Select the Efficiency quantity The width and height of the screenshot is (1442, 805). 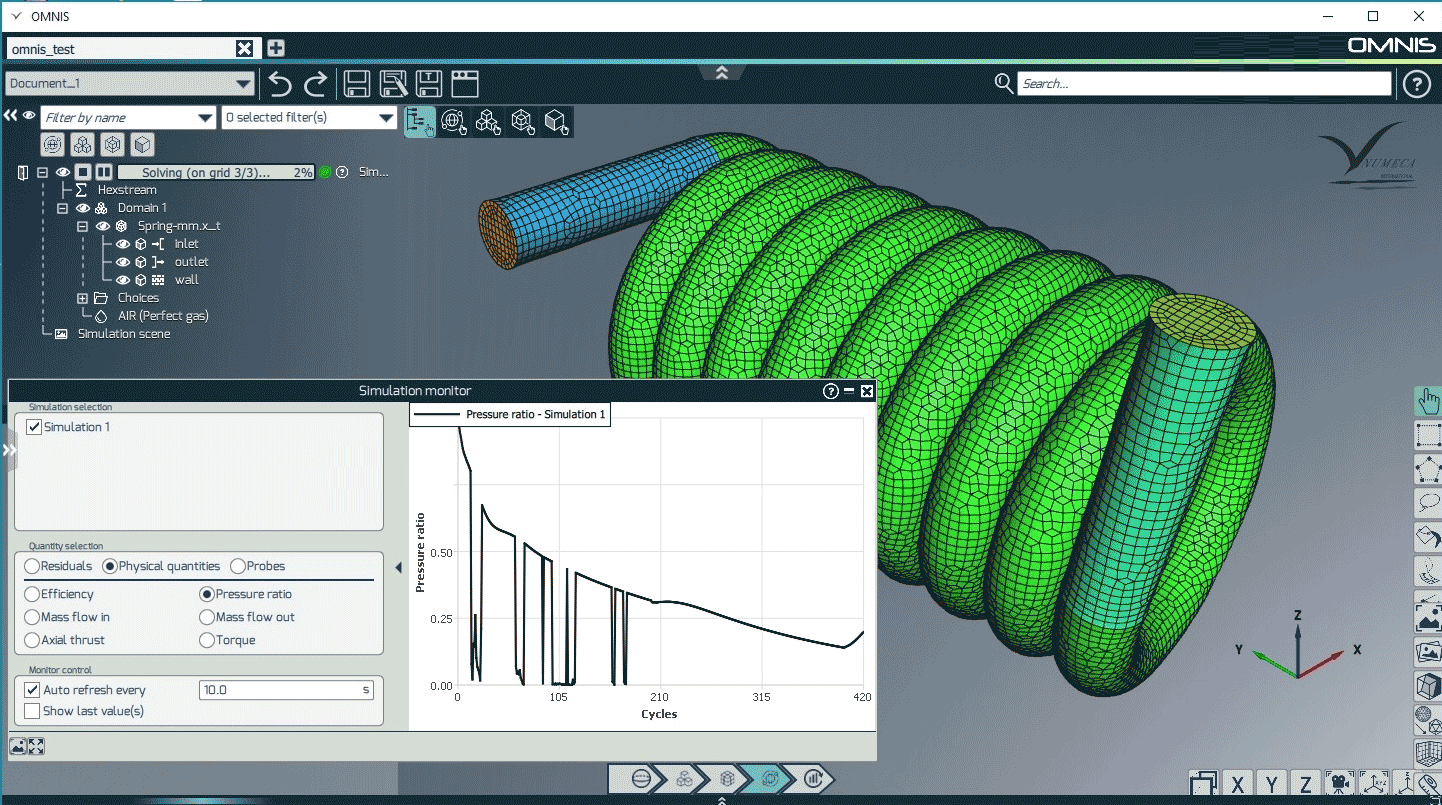pyautogui.click(x=32, y=594)
